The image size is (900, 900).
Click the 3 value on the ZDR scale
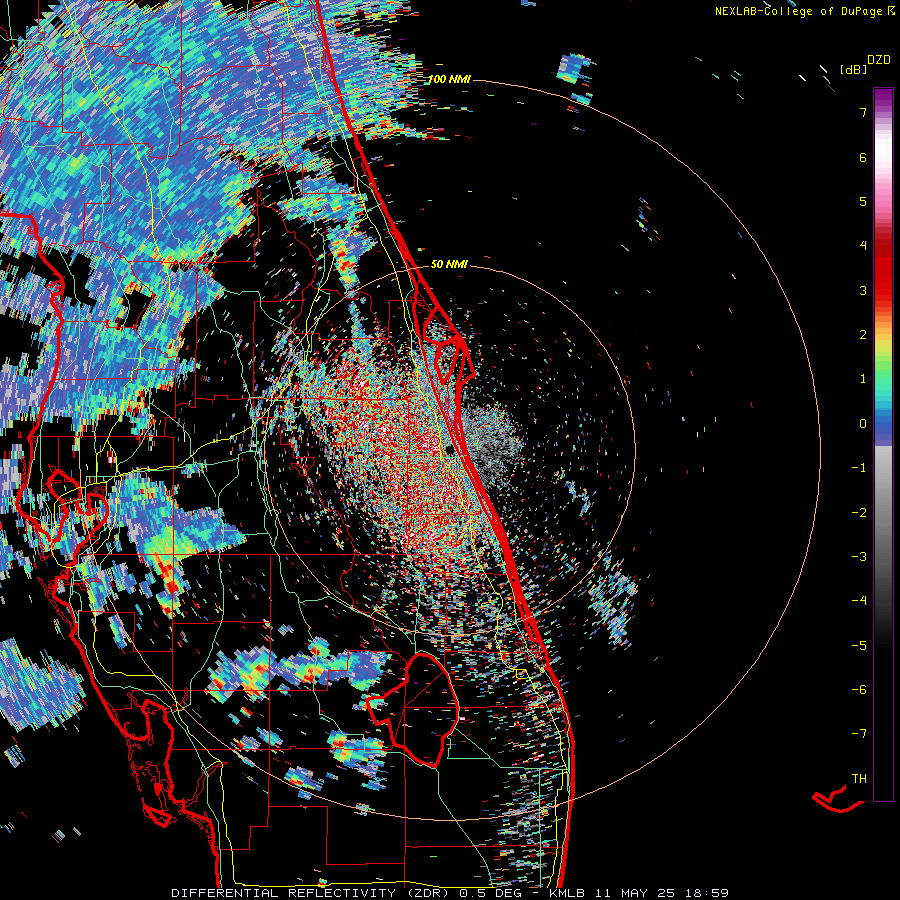(x=863, y=290)
